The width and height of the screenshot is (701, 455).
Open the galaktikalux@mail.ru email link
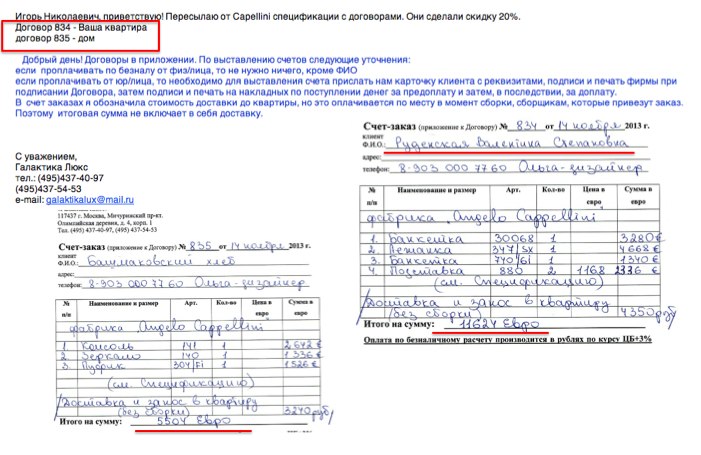point(90,200)
